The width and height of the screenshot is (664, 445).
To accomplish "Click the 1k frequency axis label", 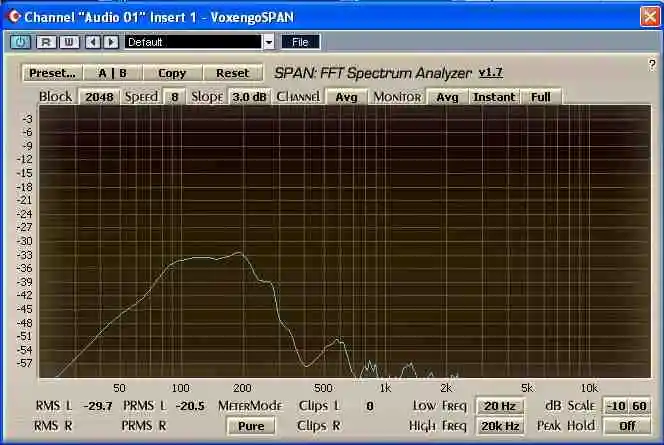I will 385,387.
